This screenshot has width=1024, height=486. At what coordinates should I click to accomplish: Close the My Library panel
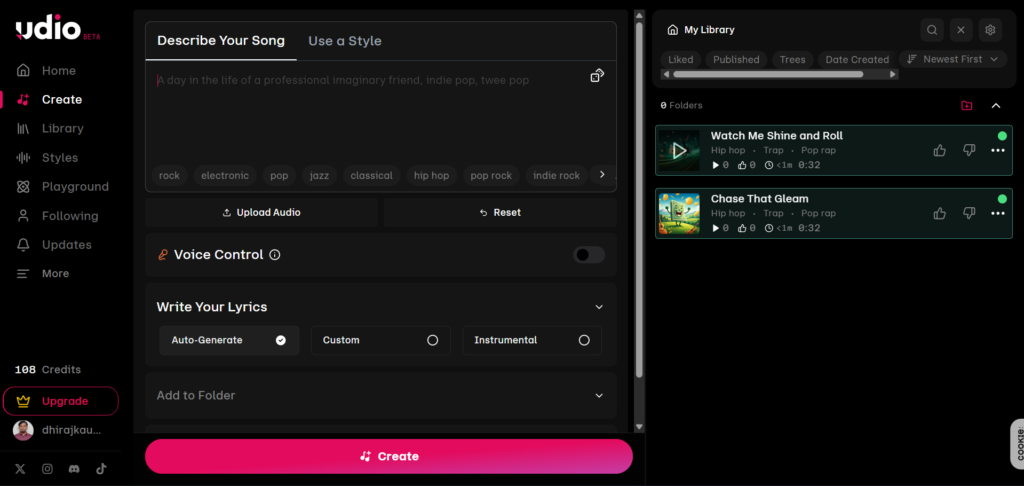[x=961, y=30]
